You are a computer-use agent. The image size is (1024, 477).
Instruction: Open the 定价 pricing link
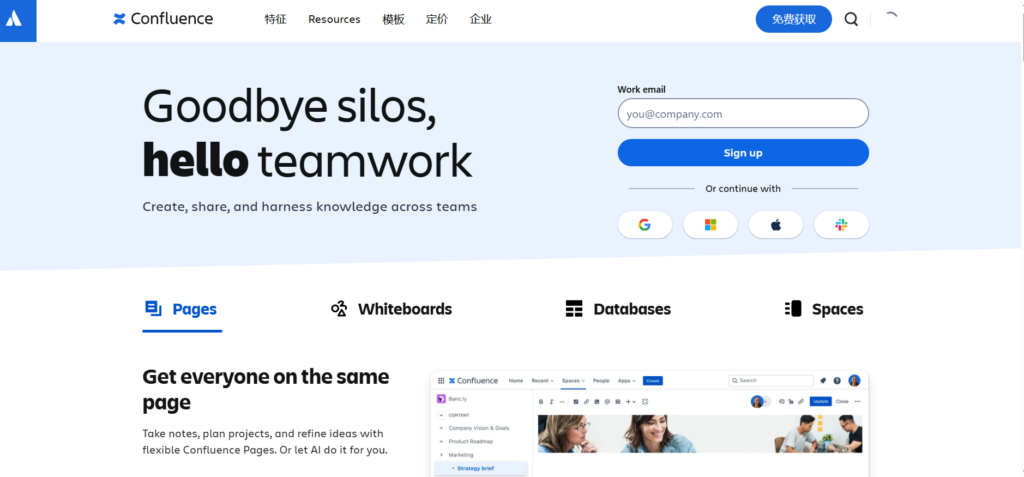(436, 19)
